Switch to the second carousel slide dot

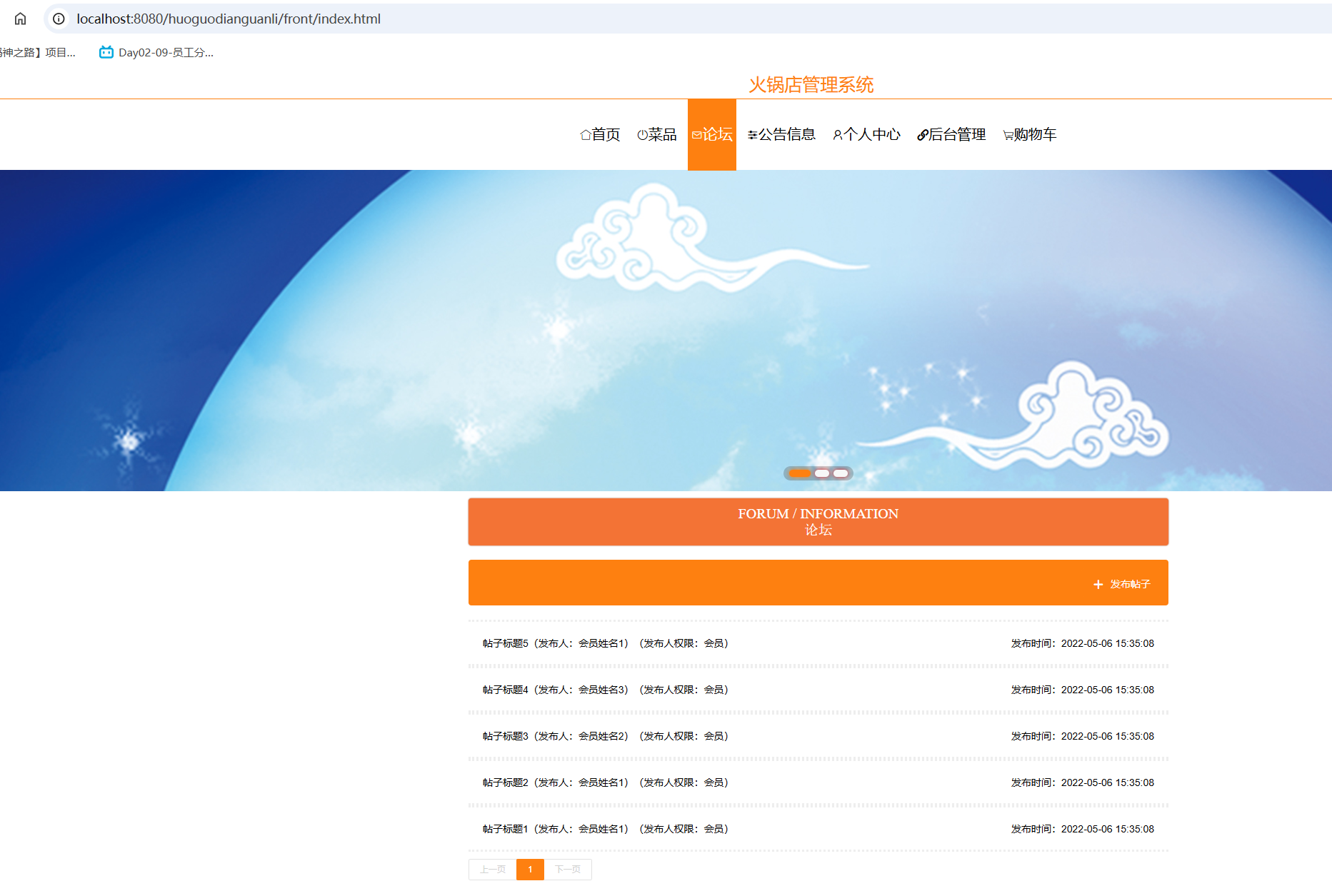coord(822,473)
